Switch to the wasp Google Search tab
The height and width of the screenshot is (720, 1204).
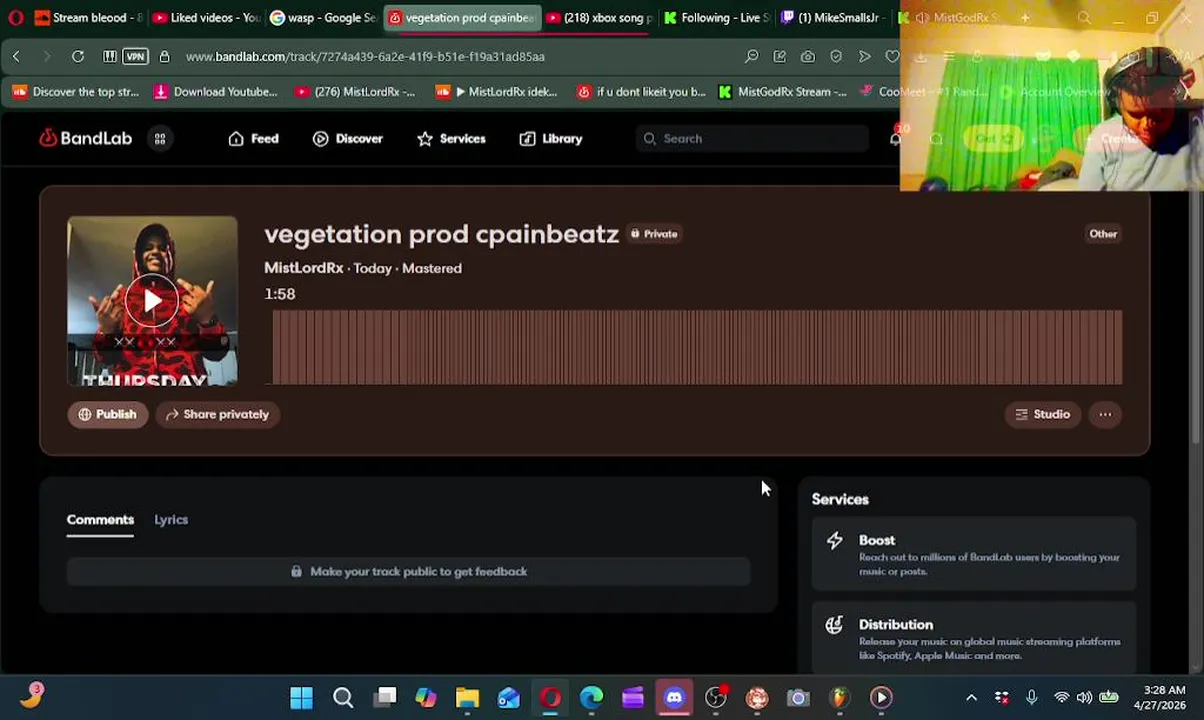click(323, 17)
